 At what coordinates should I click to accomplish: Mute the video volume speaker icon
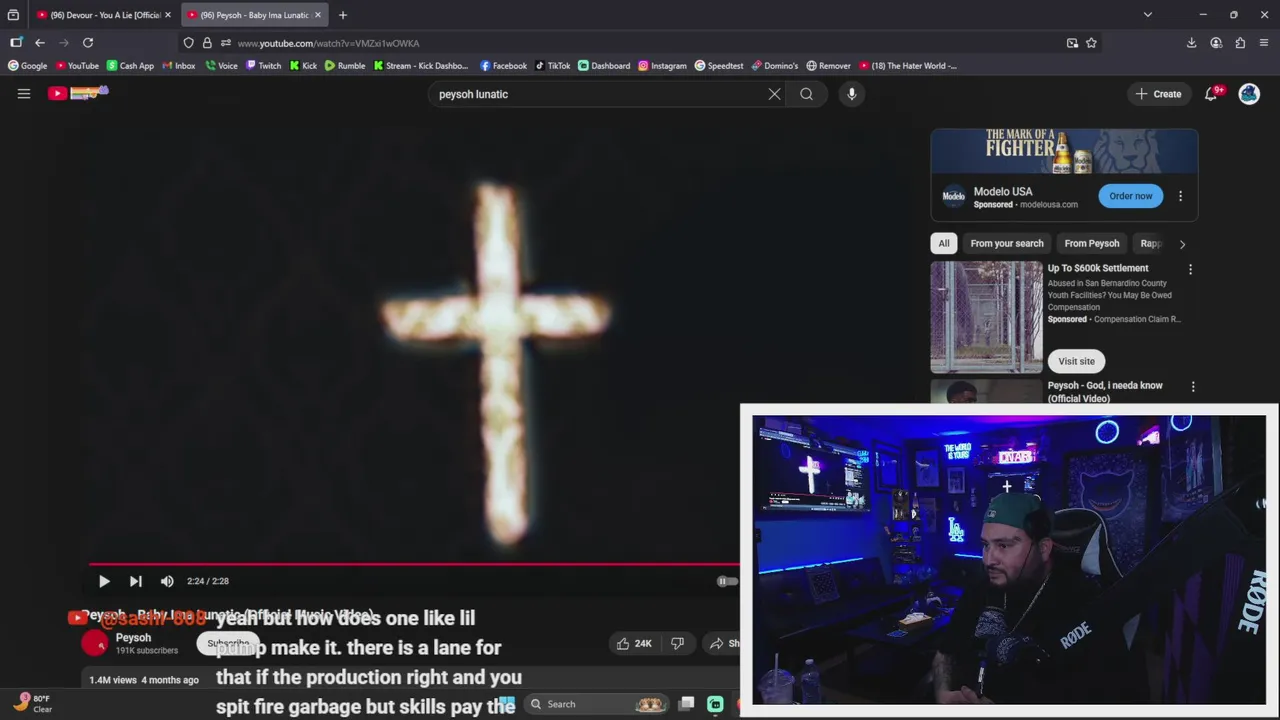167,581
